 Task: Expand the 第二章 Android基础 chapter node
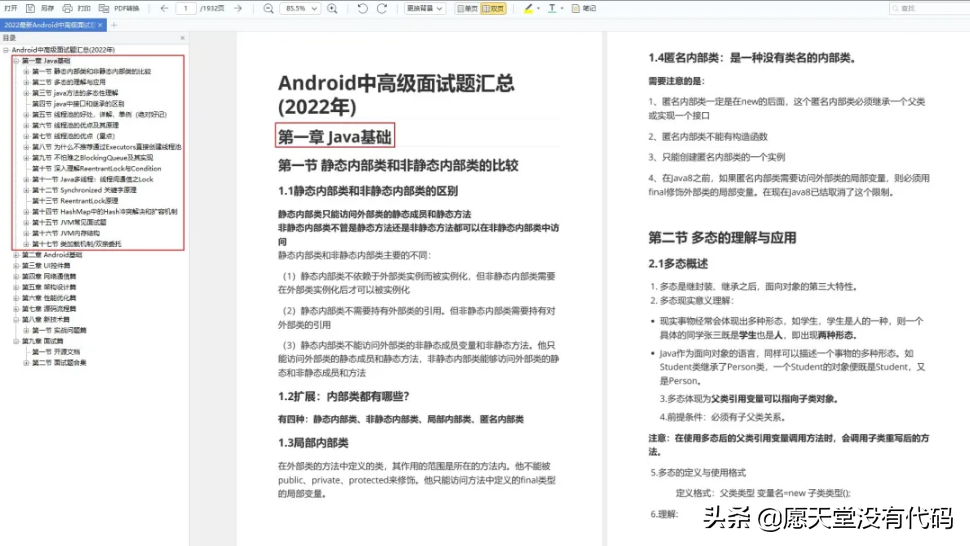pyautogui.click(x=16, y=255)
